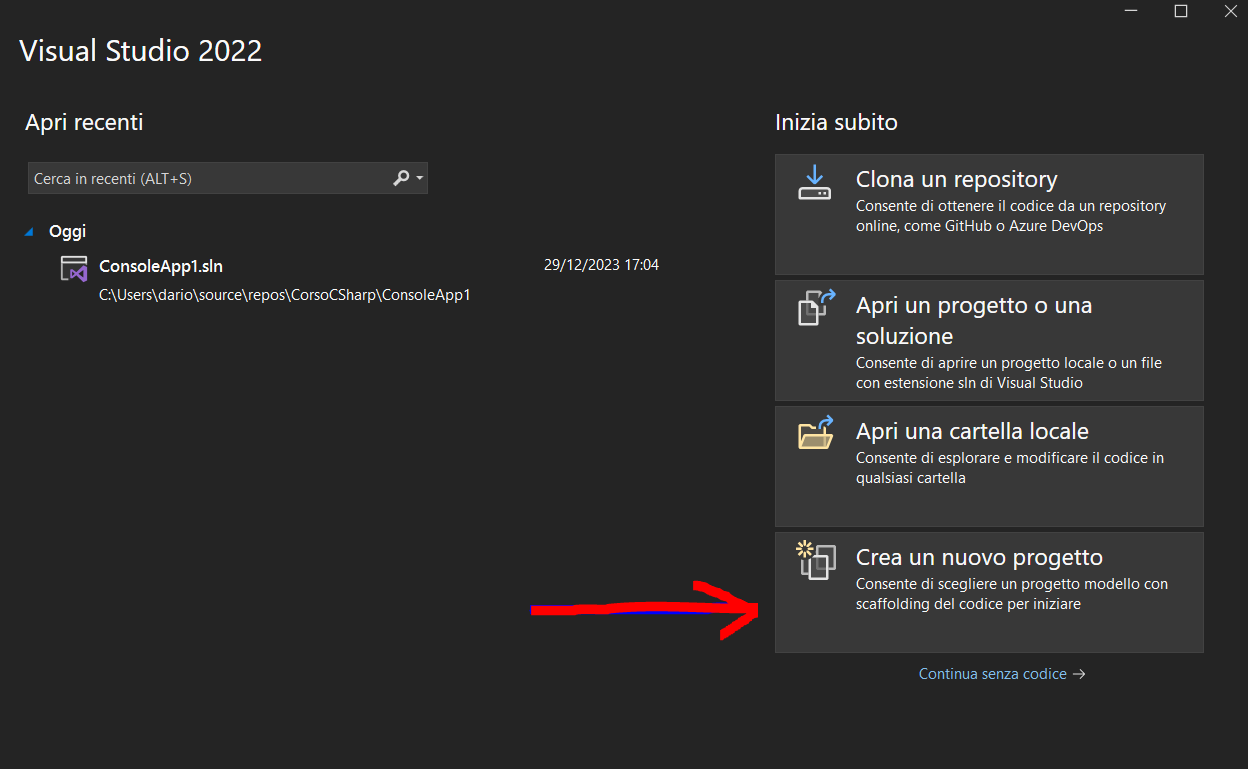1248x769 pixels.
Task: Click the magnifying glass search icon
Action: pyautogui.click(x=401, y=178)
